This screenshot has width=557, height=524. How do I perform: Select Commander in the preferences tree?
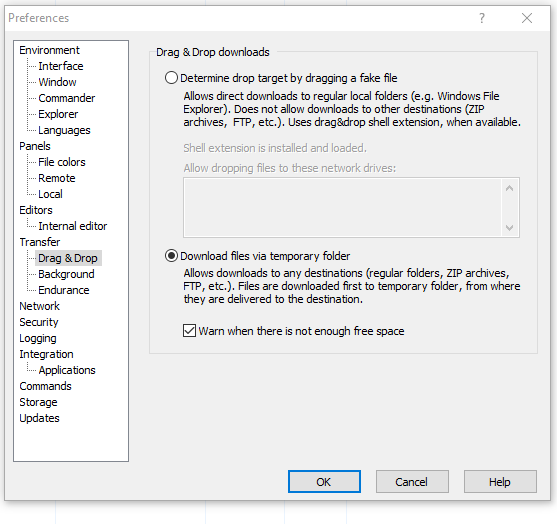[x=66, y=98]
